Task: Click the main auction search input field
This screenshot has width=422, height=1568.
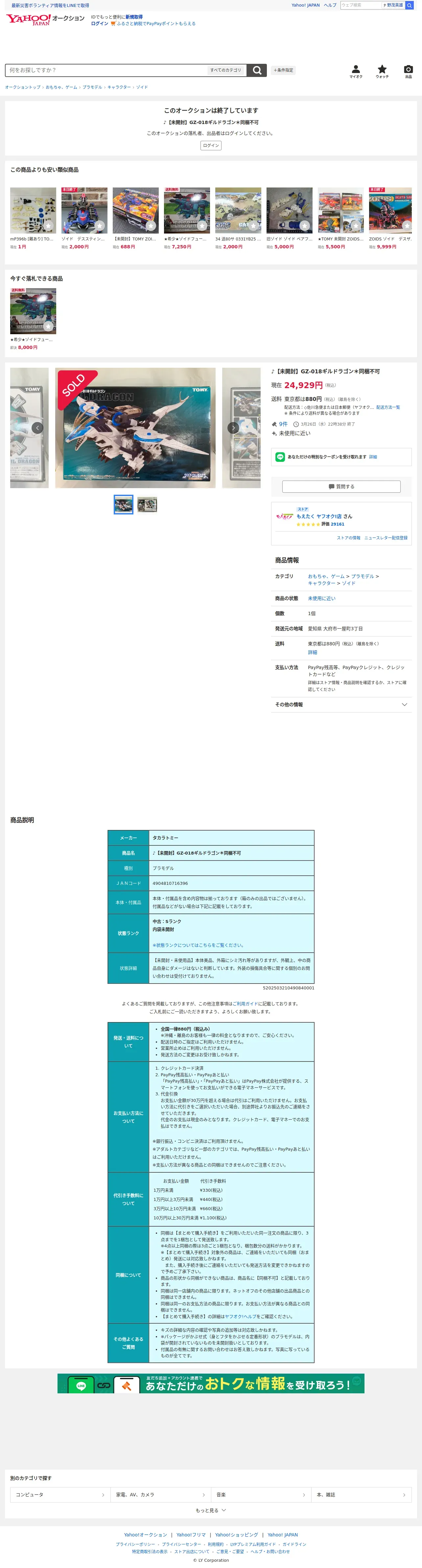Action: coord(106,70)
